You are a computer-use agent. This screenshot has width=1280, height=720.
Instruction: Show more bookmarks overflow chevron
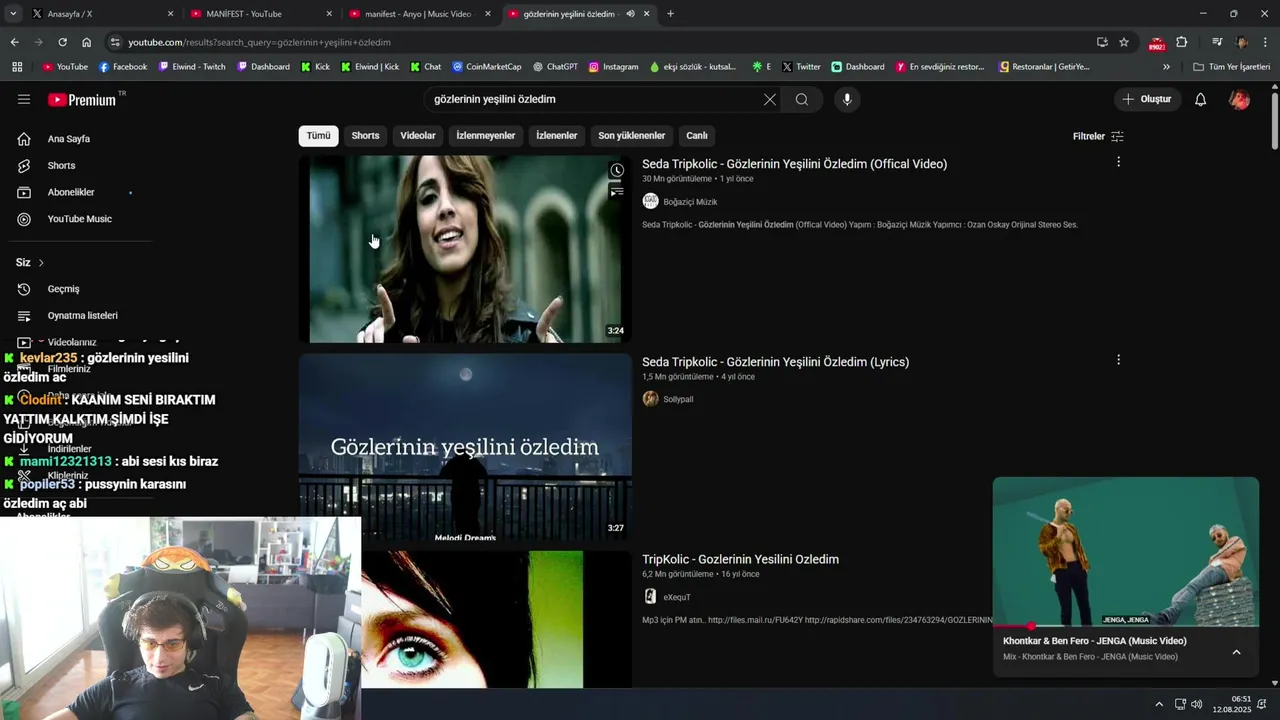pos(1166,67)
